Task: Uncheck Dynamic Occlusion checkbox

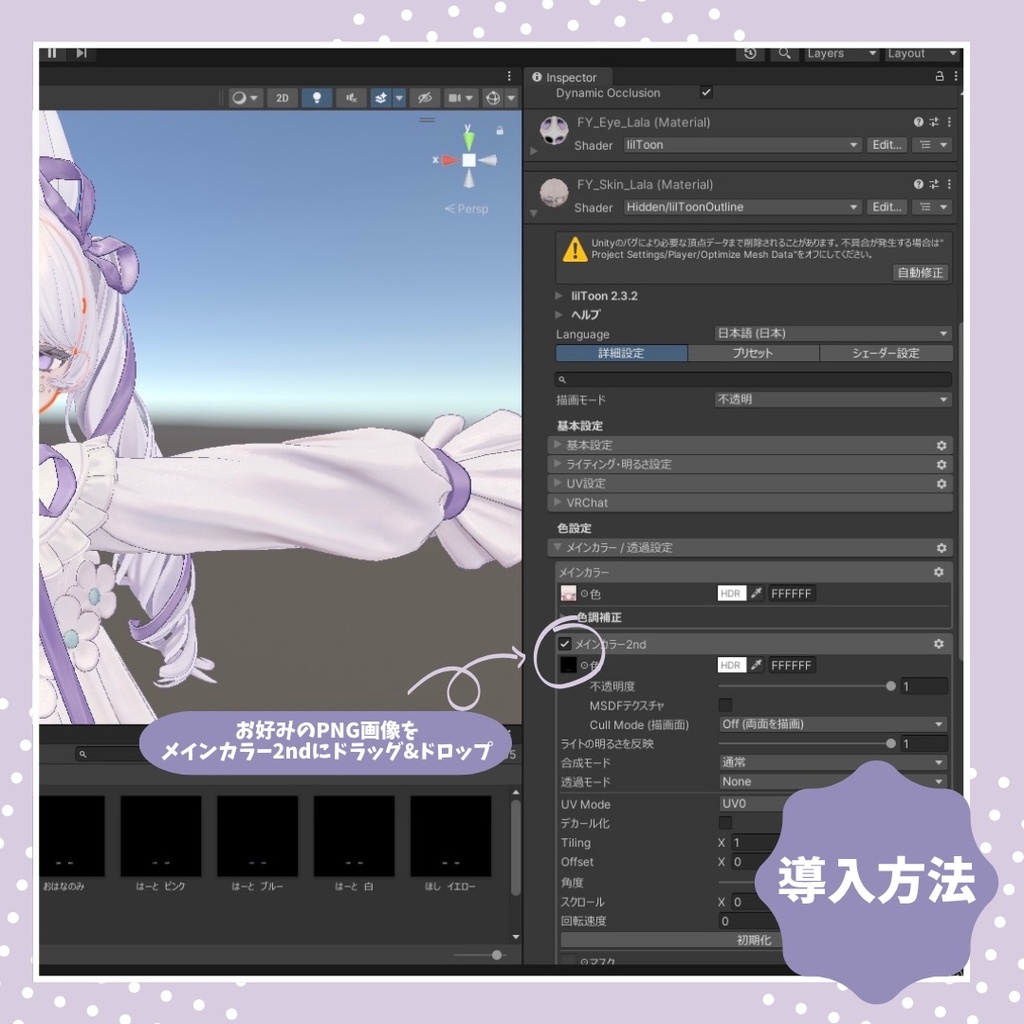Action: tap(706, 93)
